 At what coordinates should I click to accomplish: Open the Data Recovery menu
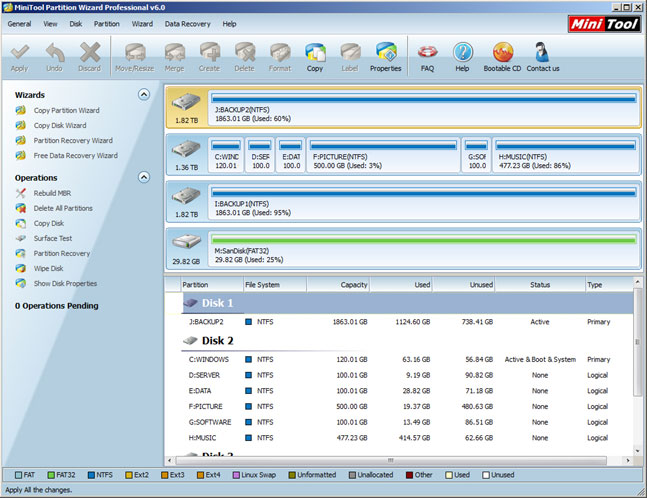click(x=187, y=24)
